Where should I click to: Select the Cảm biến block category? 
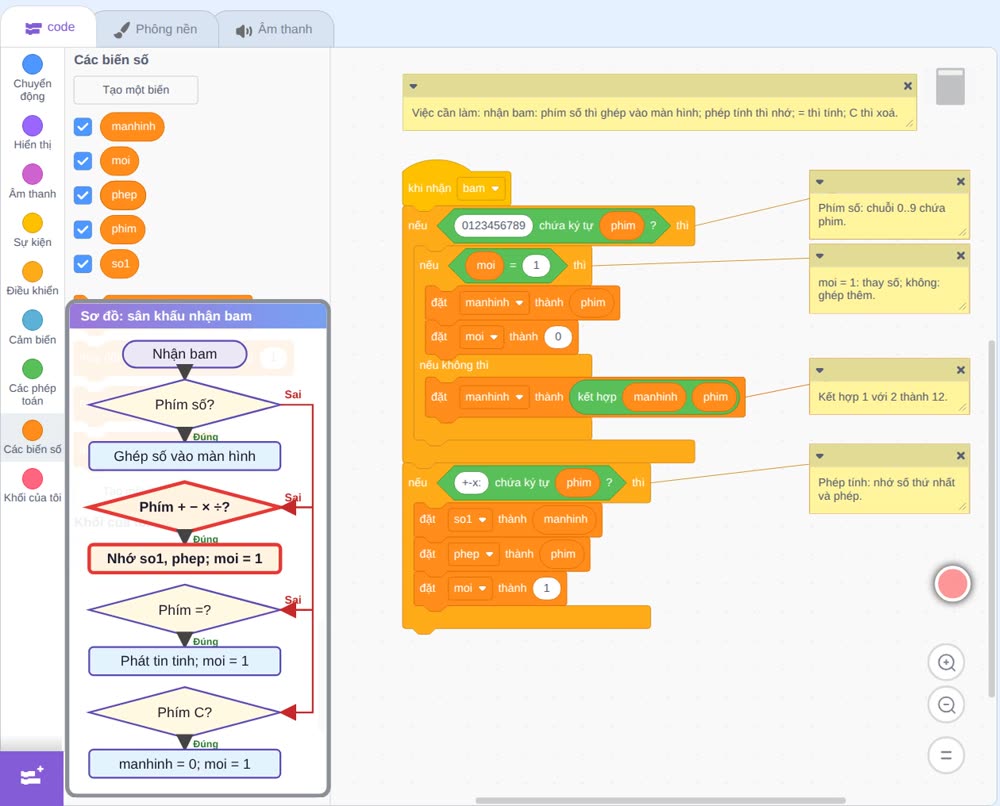(33, 328)
